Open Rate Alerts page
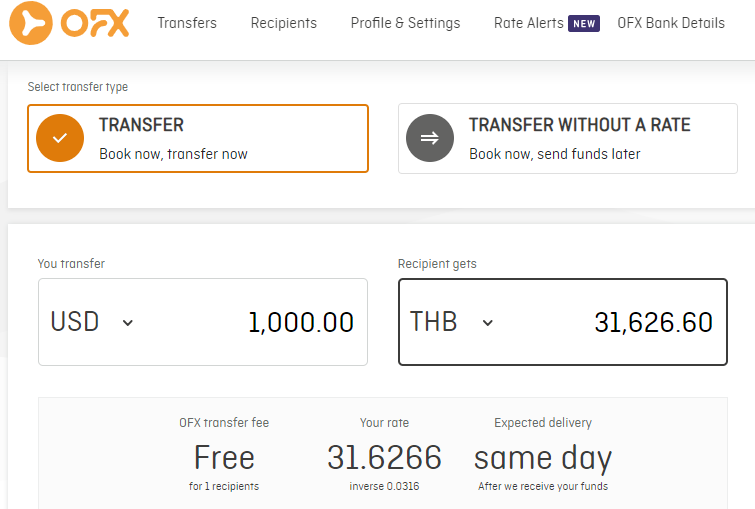Image resolution: width=755 pixels, height=509 pixels. [x=529, y=23]
